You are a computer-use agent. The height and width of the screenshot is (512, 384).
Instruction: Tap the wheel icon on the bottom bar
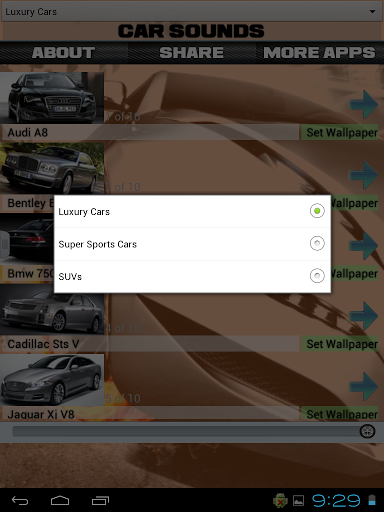point(367,431)
